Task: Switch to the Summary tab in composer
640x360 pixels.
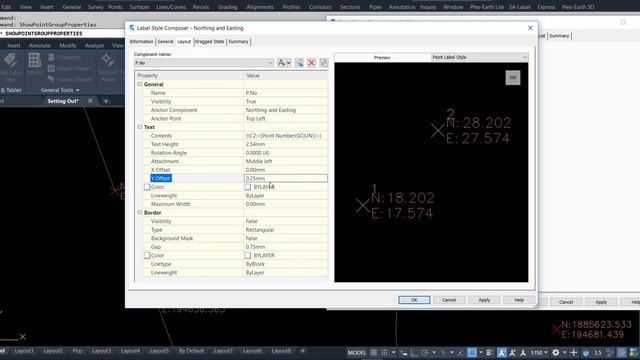Action: pyautogui.click(x=238, y=42)
